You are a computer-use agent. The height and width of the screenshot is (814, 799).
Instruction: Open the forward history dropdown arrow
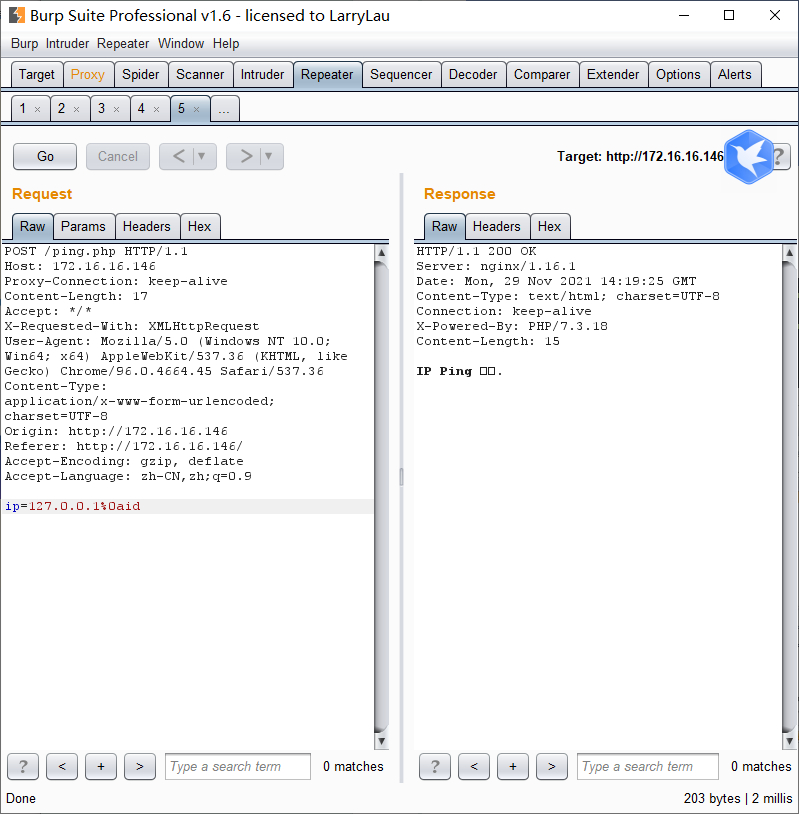pyautogui.click(x=269, y=156)
